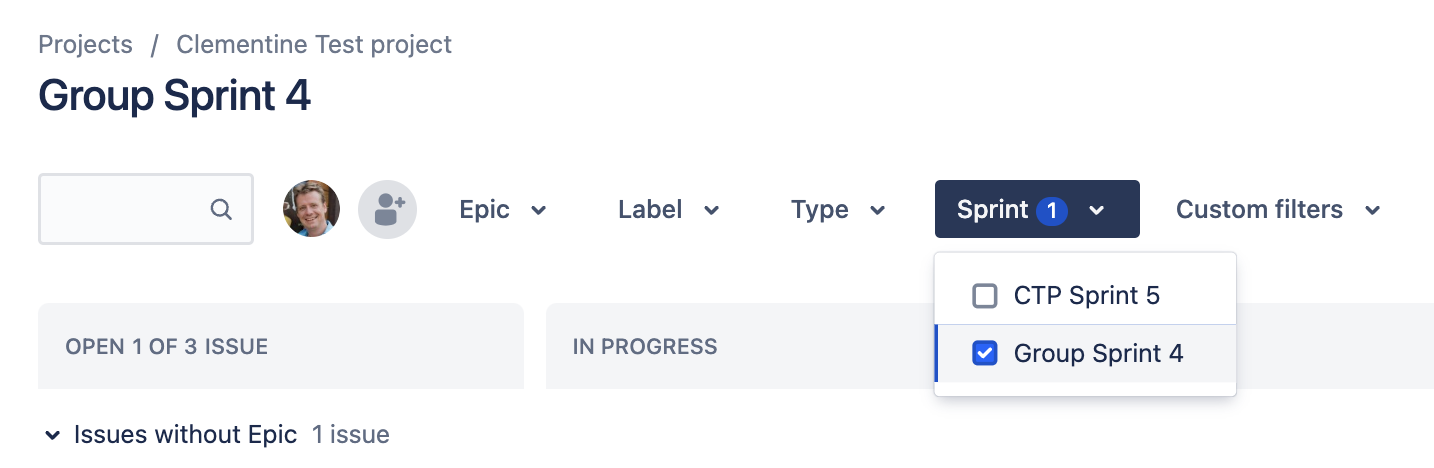Image resolution: width=1434 pixels, height=468 pixels.
Task: Select the user avatar photo filter
Action: click(x=312, y=209)
